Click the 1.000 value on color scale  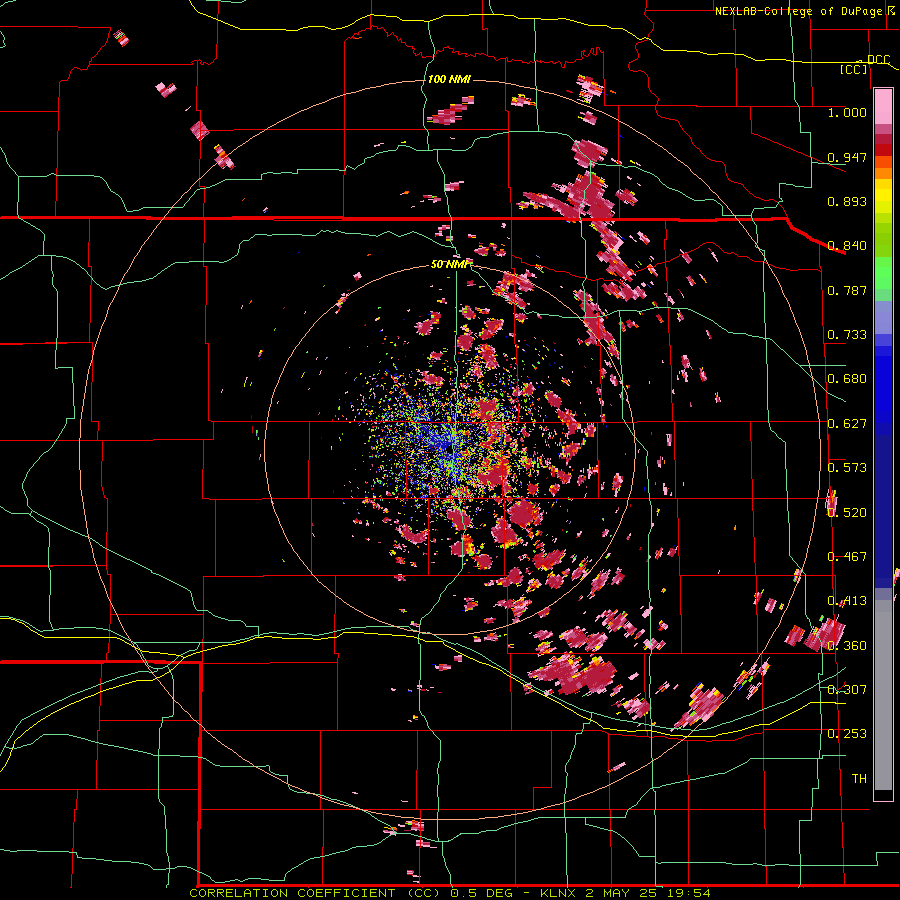847,112
